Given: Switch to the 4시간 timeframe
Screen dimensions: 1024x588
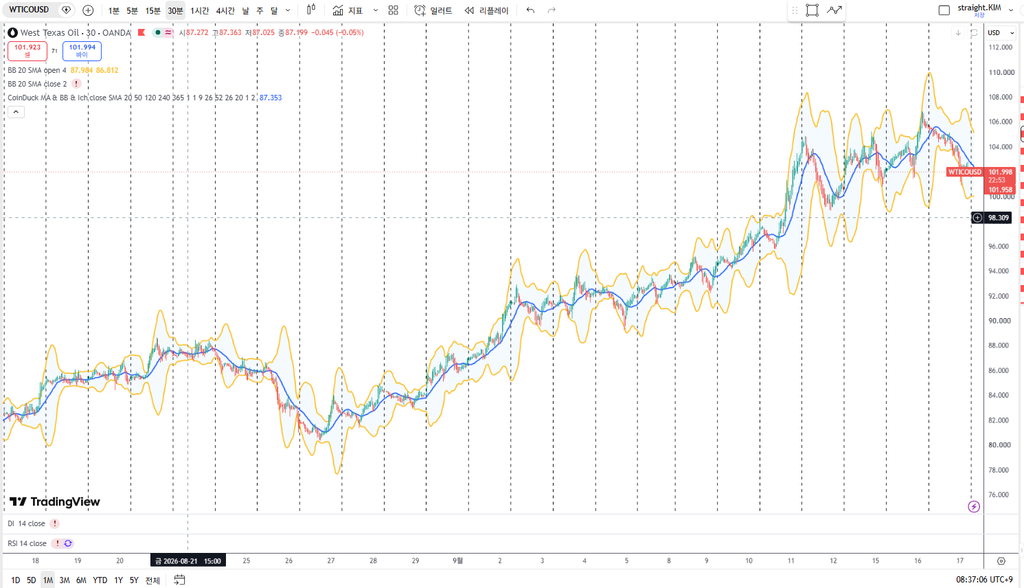Looking at the screenshot, I should pyautogui.click(x=225, y=10).
